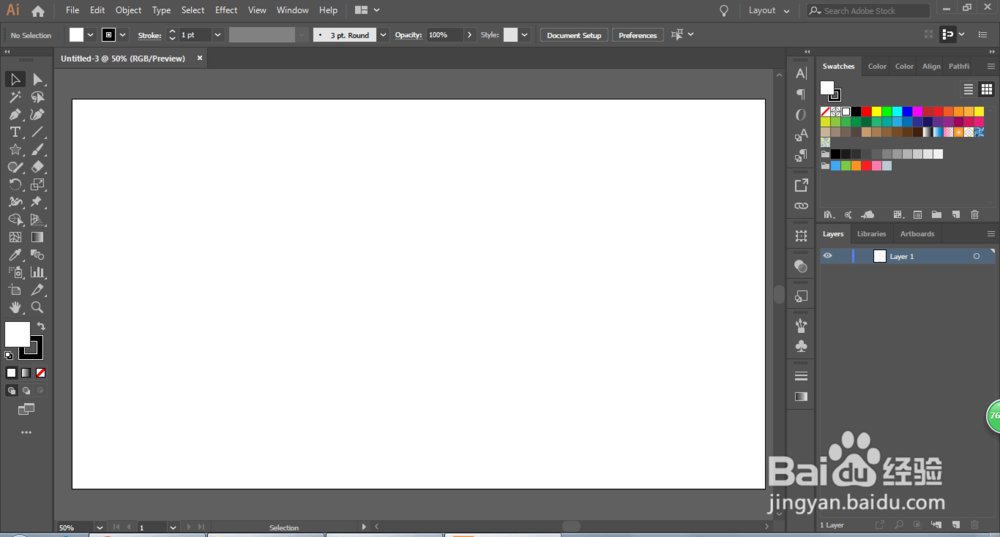Image resolution: width=1000 pixels, height=537 pixels.
Task: Select the Symbol Sprayer tool
Action: (x=15, y=272)
